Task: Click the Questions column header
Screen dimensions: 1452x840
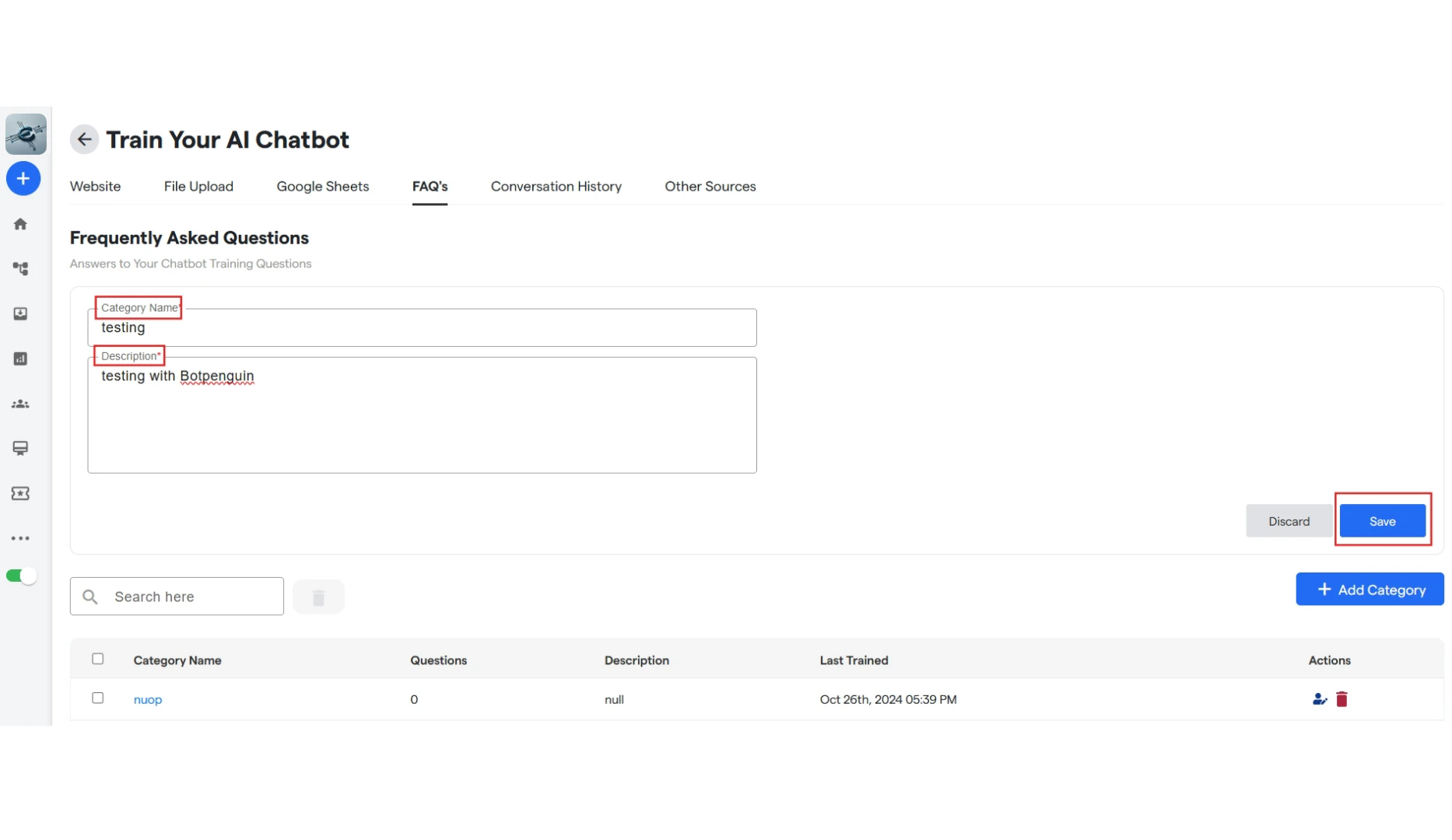Action: [439, 660]
